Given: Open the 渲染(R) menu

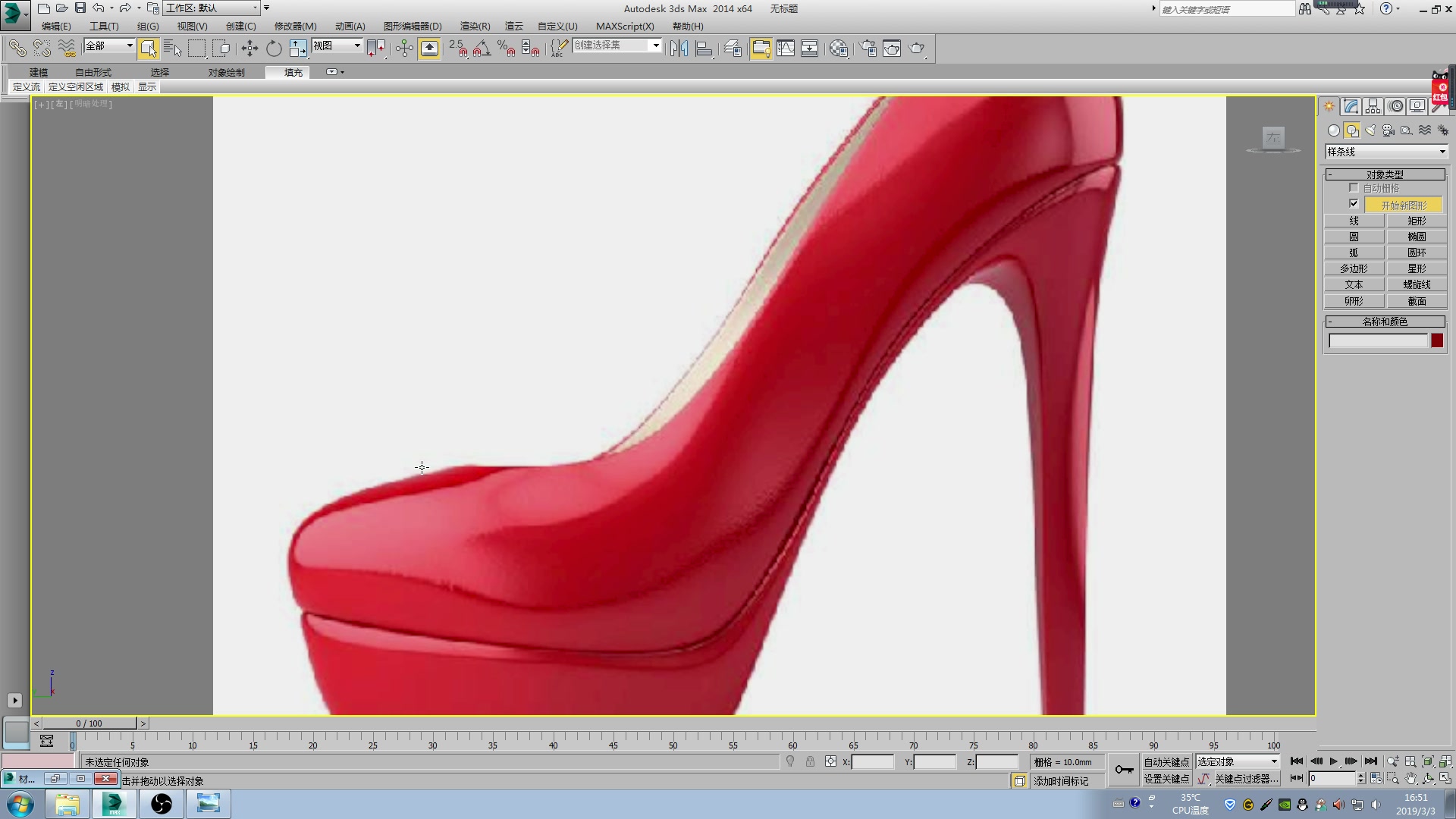Looking at the screenshot, I should click(475, 26).
